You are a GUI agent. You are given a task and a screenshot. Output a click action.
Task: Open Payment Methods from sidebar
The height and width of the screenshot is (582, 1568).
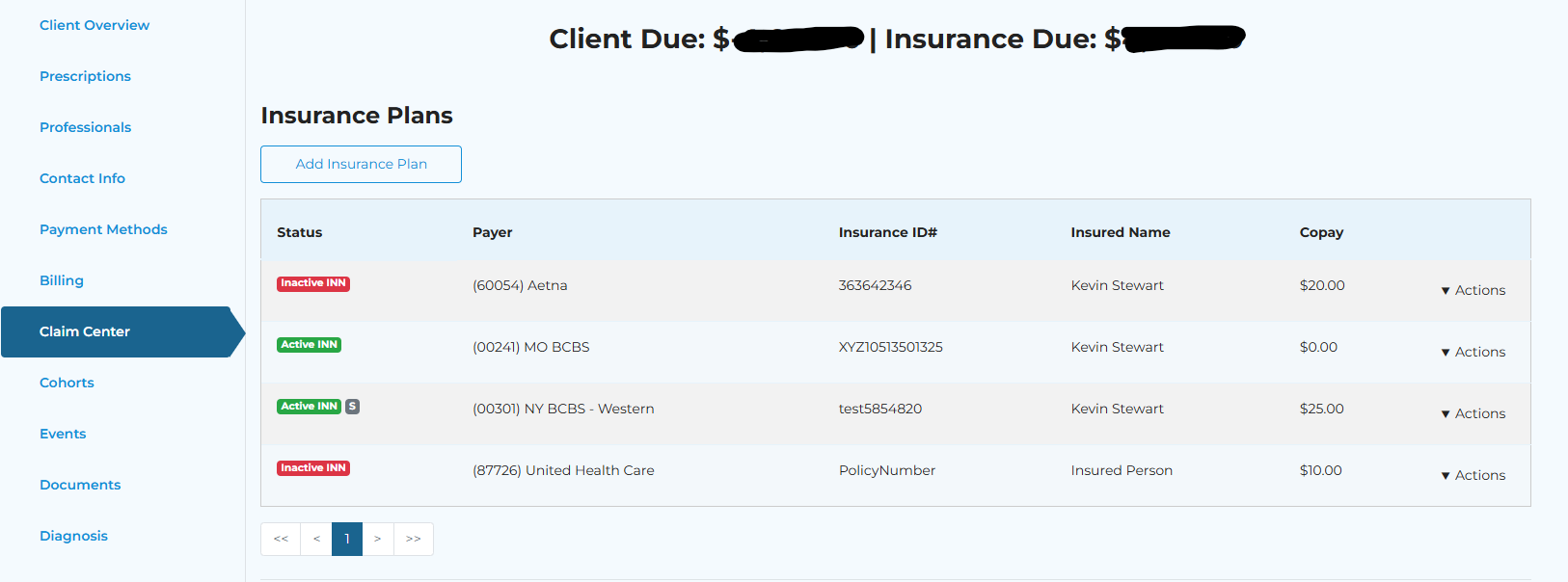pos(103,229)
